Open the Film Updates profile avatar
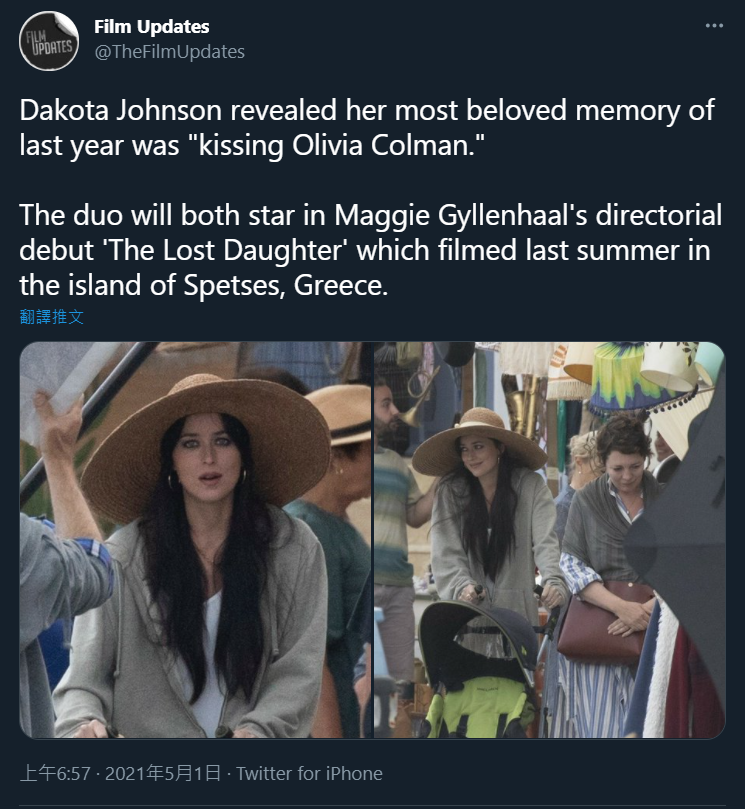The height and width of the screenshot is (809, 745). (x=49, y=41)
